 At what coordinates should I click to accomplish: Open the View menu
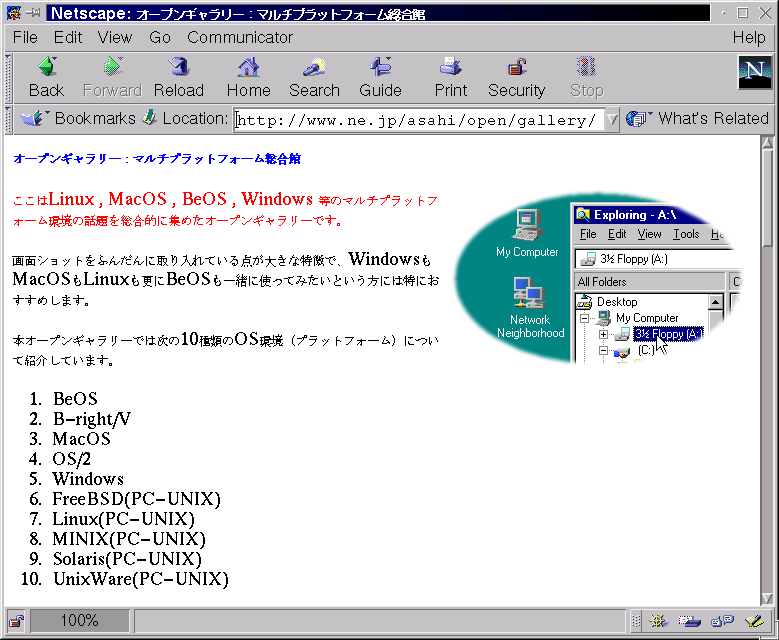(115, 37)
